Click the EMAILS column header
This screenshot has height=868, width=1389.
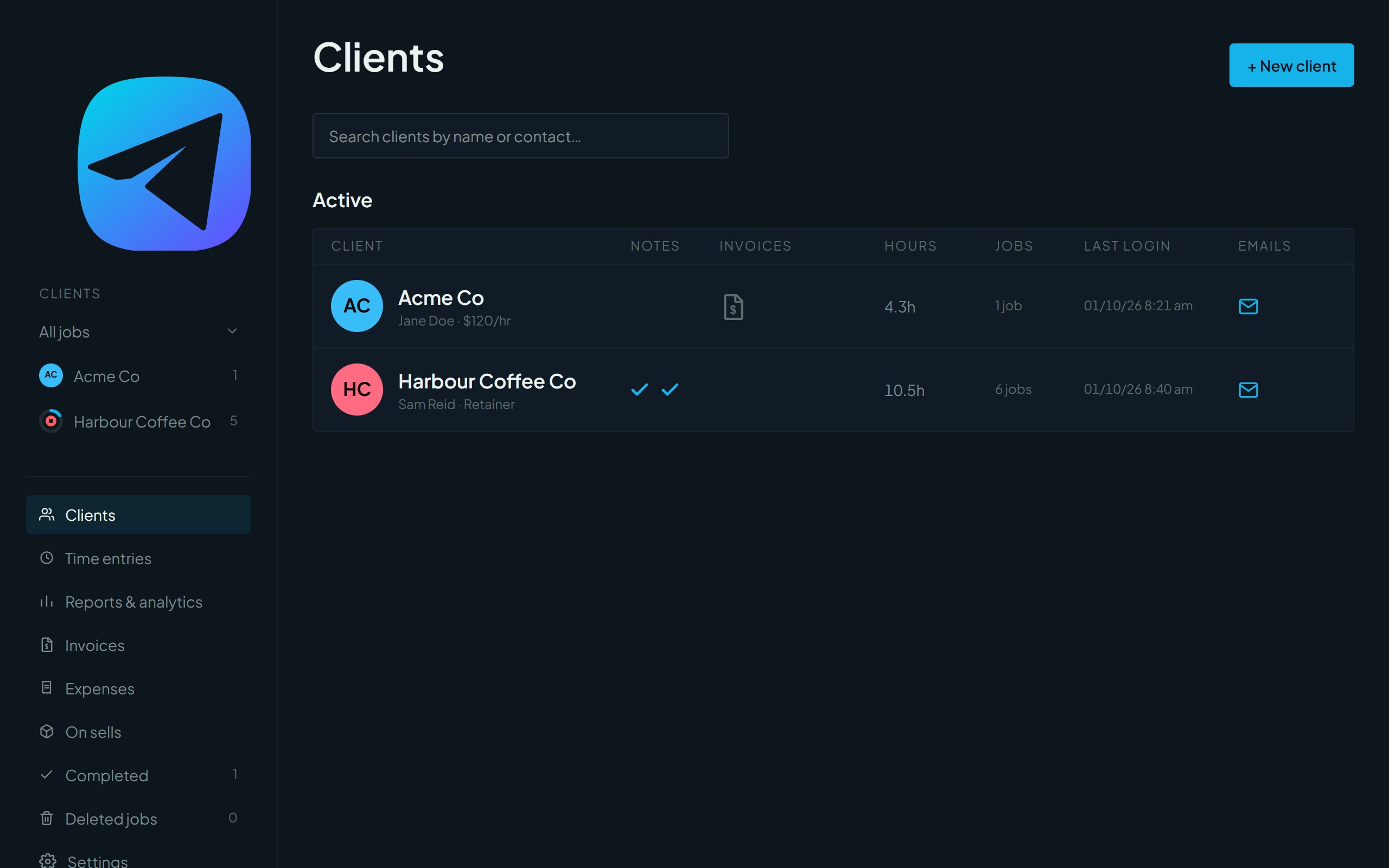click(1264, 246)
